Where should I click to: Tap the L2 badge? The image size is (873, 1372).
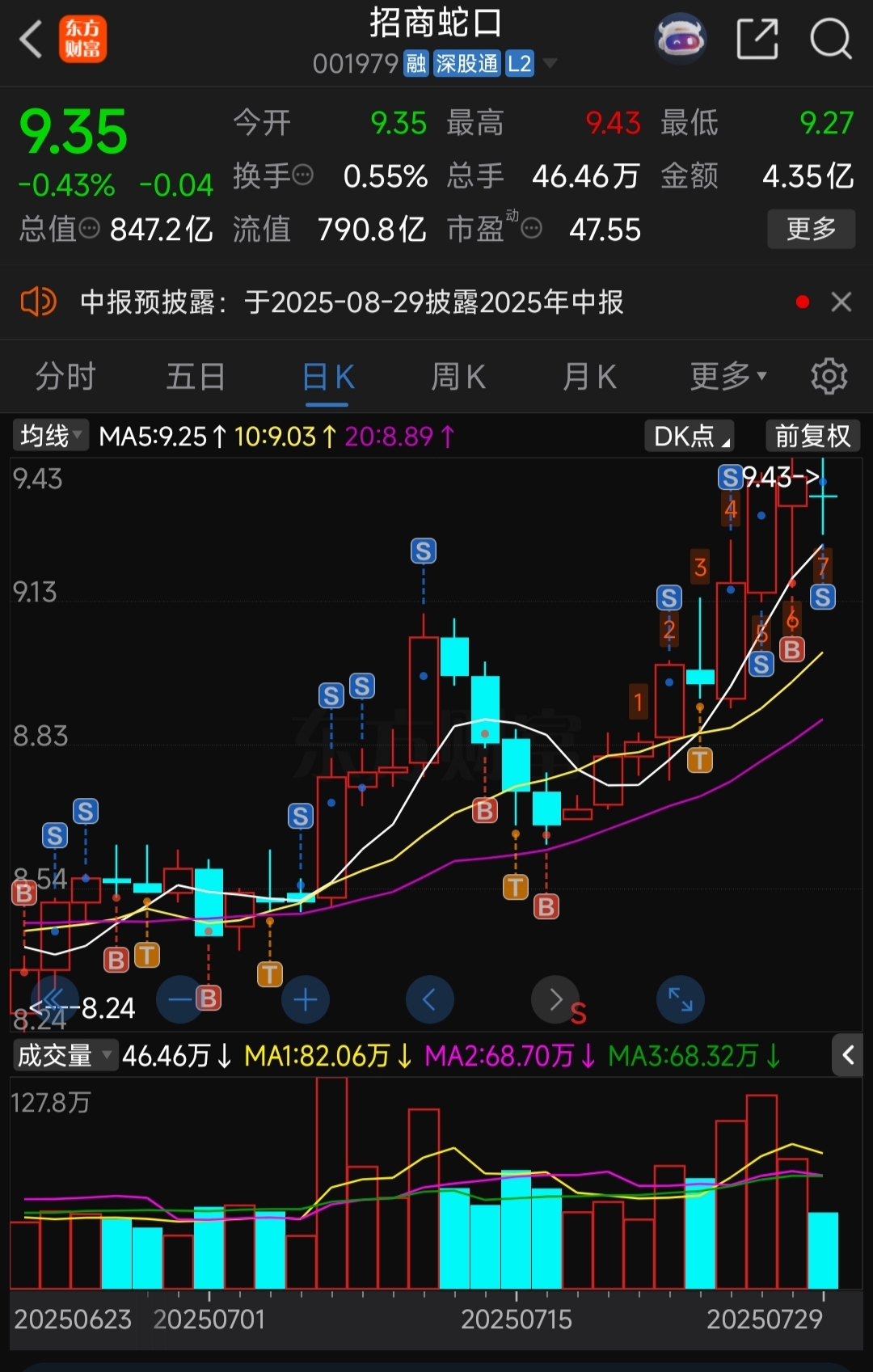[x=520, y=63]
